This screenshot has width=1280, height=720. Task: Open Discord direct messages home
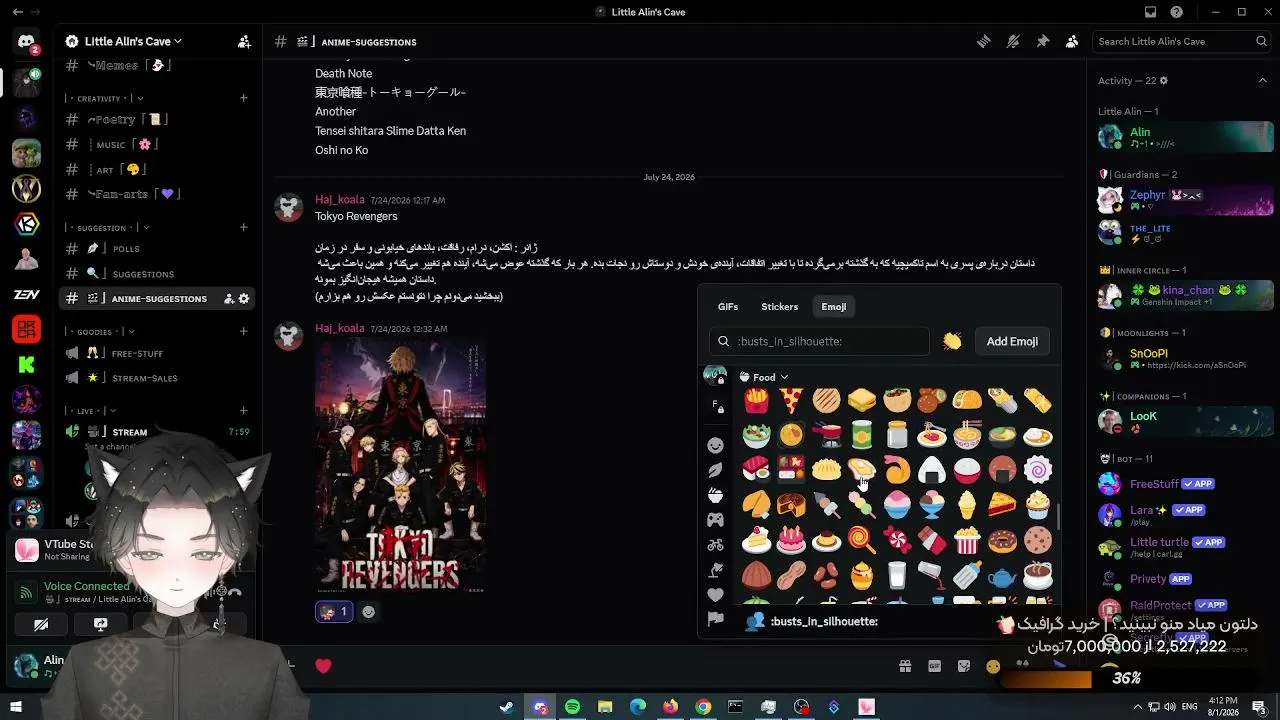[26, 42]
